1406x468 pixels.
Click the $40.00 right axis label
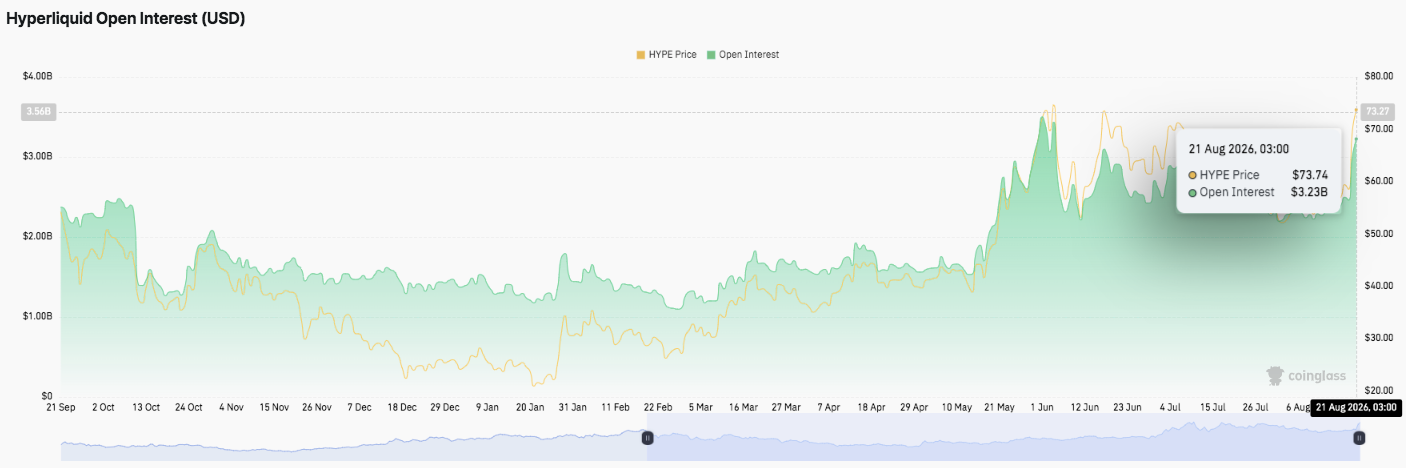(x=1379, y=286)
